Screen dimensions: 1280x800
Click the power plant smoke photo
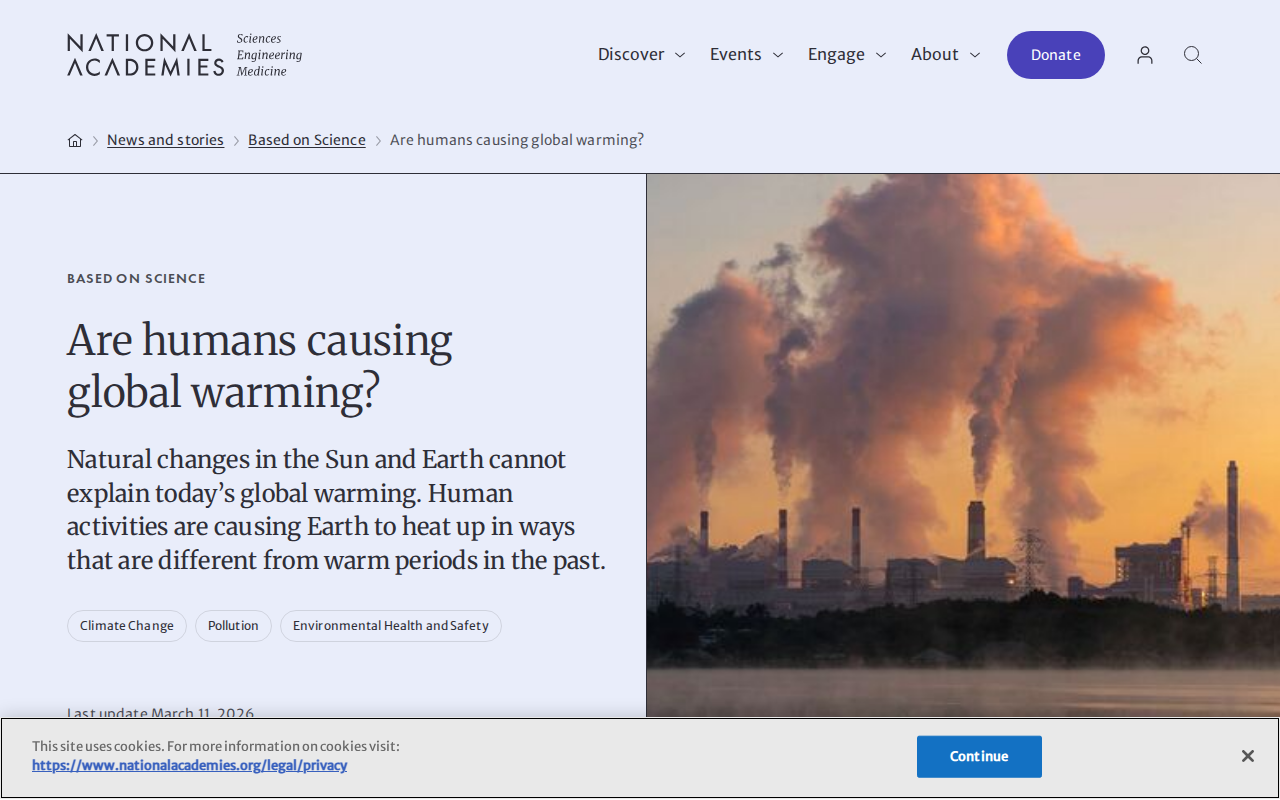tap(963, 445)
